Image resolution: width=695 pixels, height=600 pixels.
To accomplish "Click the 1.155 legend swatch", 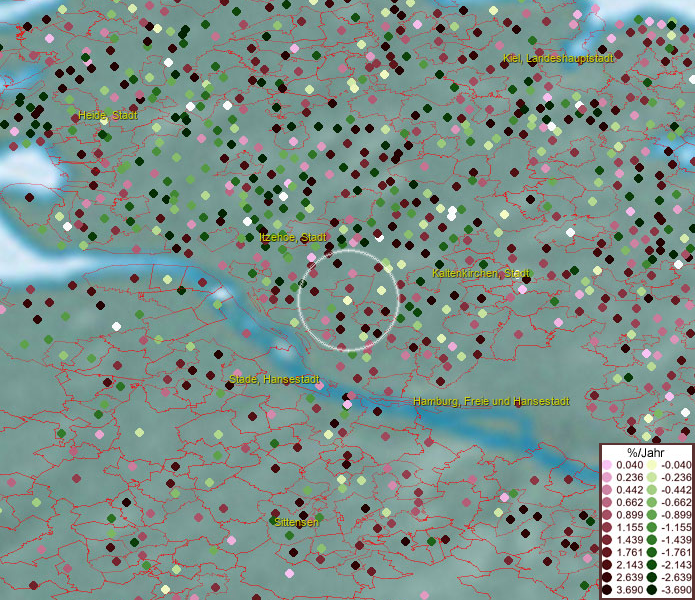I will (x=607, y=527).
